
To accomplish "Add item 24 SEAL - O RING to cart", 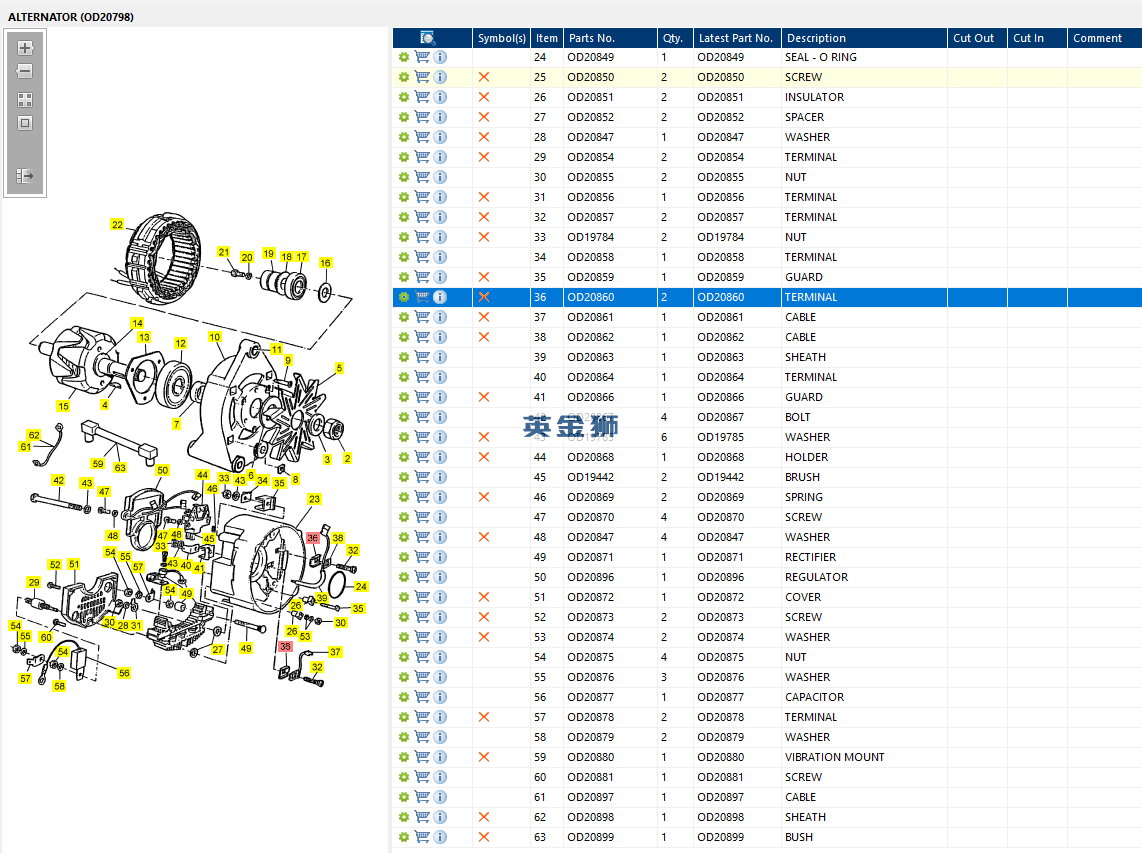I will tap(422, 57).
